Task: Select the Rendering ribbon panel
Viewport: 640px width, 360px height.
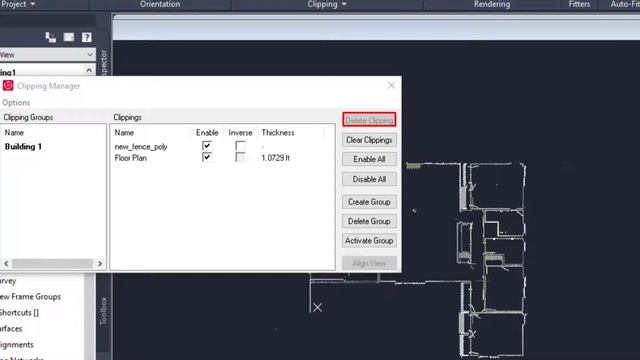Action: point(492,4)
